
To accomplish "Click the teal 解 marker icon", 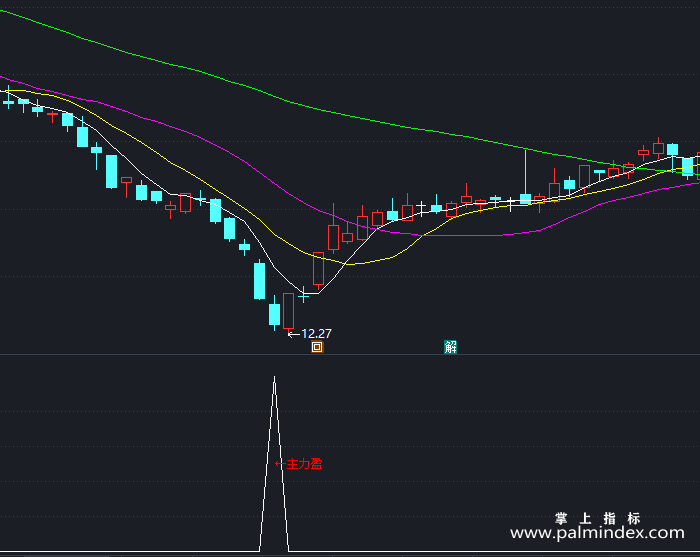I will pos(450,347).
